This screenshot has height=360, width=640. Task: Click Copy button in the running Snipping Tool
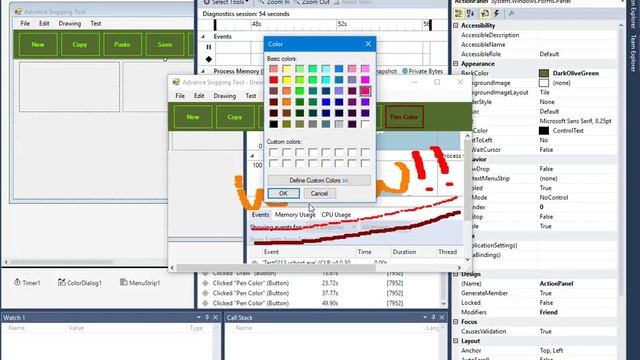pyautogui.click(x=235, y=117)
